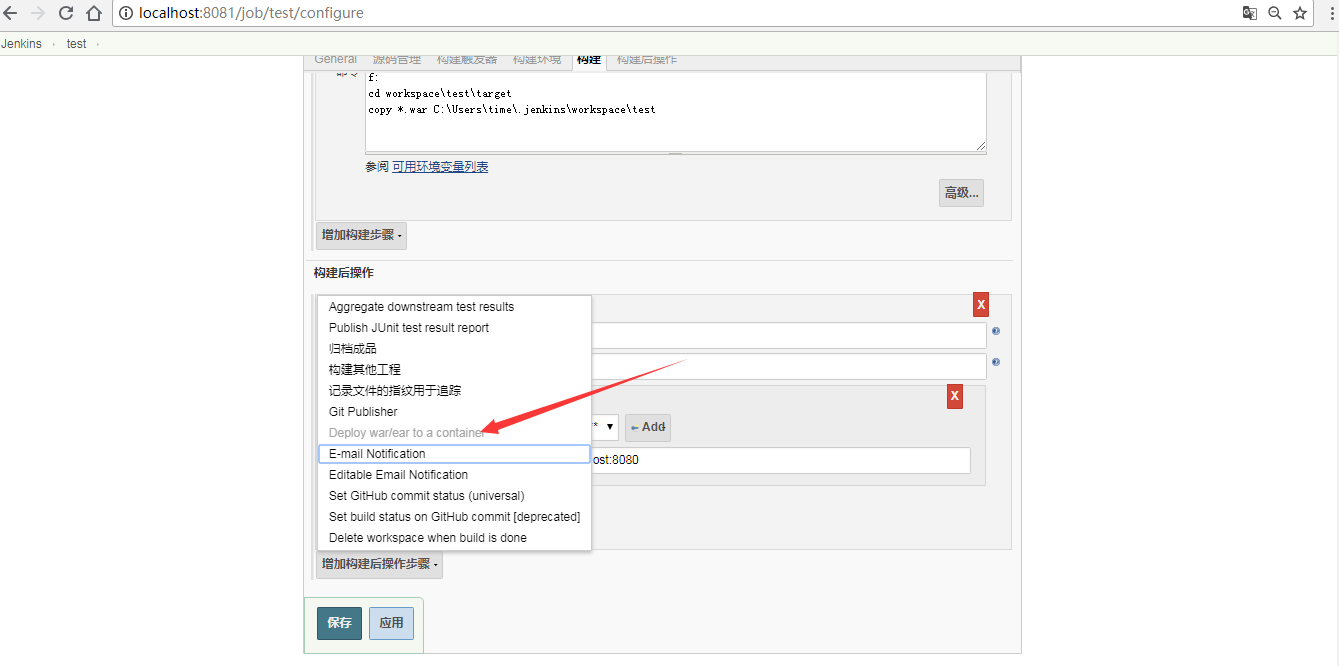This screenshot has width=1339, height=666.
Task: Click the bookmark star in the address bar
Action: [x=1299, y=13]
